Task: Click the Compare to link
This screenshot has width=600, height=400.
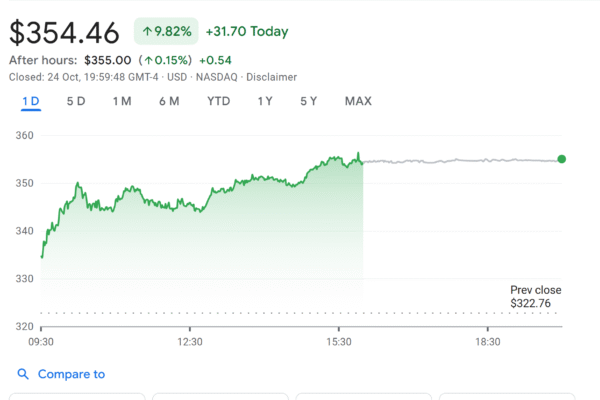Action: (x=71, y=375)
